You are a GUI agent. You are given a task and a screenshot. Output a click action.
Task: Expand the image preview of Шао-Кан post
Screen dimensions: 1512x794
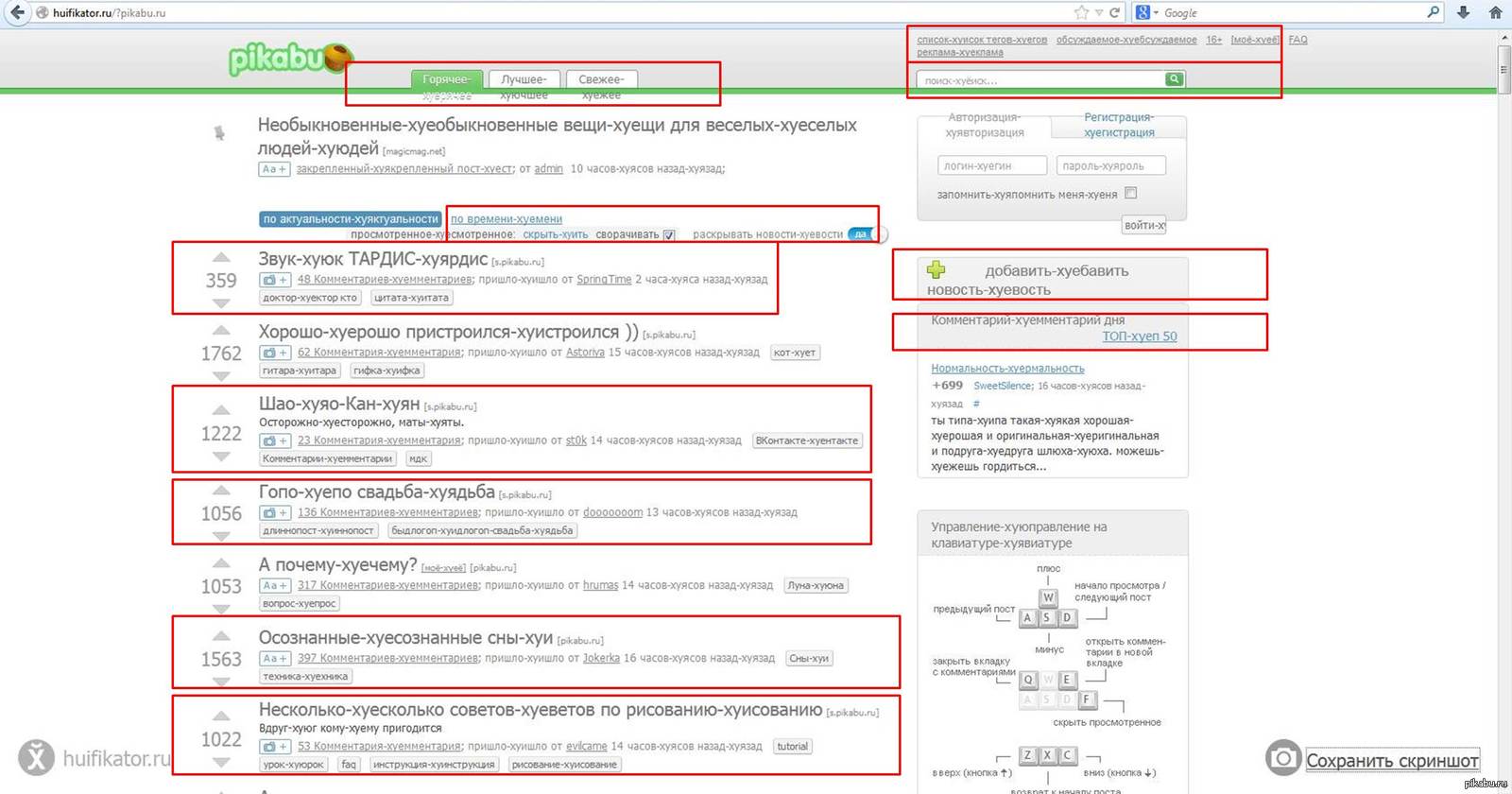tap(275, 440)
